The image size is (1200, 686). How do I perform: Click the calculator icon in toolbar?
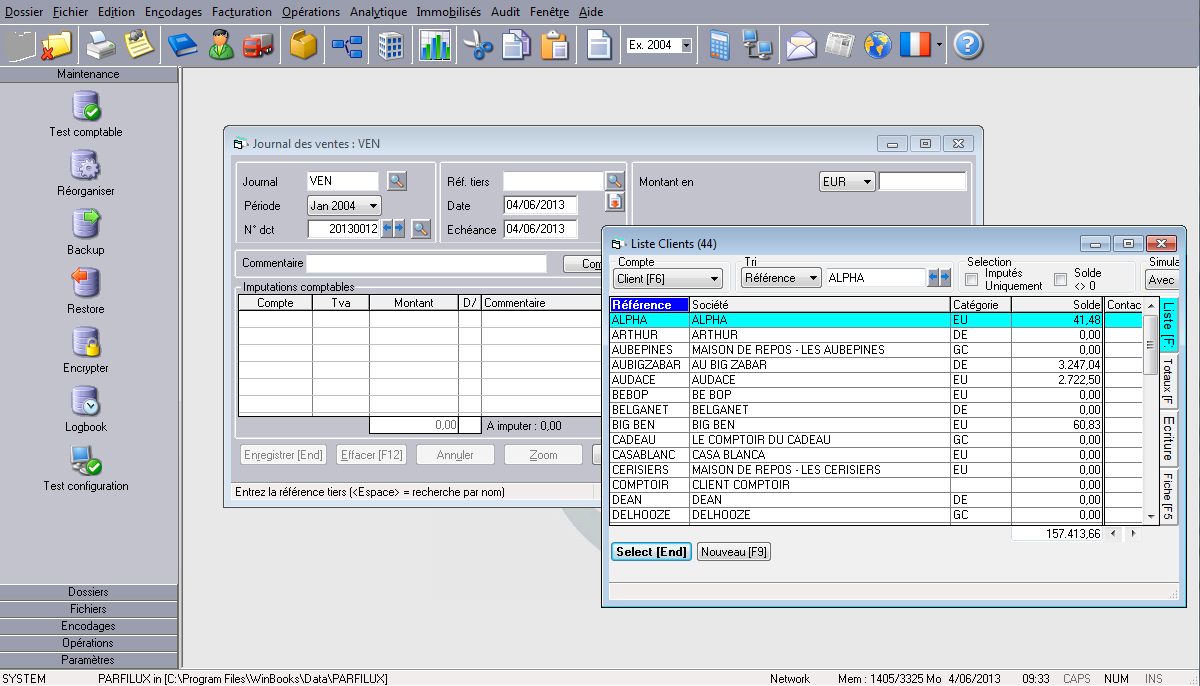point(718,46)
